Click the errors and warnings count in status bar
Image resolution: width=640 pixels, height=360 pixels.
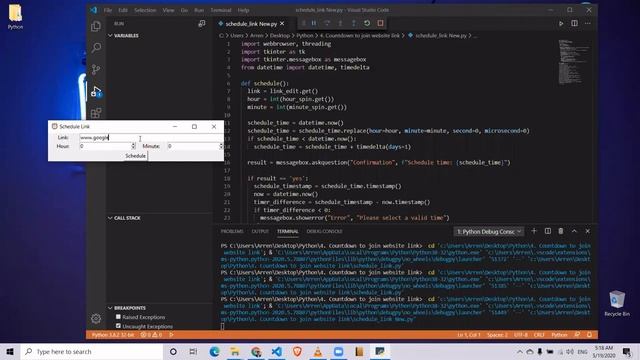point(151,335)
